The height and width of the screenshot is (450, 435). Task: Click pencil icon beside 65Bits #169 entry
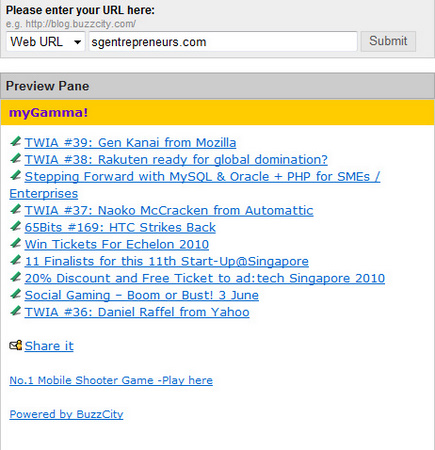15,226
